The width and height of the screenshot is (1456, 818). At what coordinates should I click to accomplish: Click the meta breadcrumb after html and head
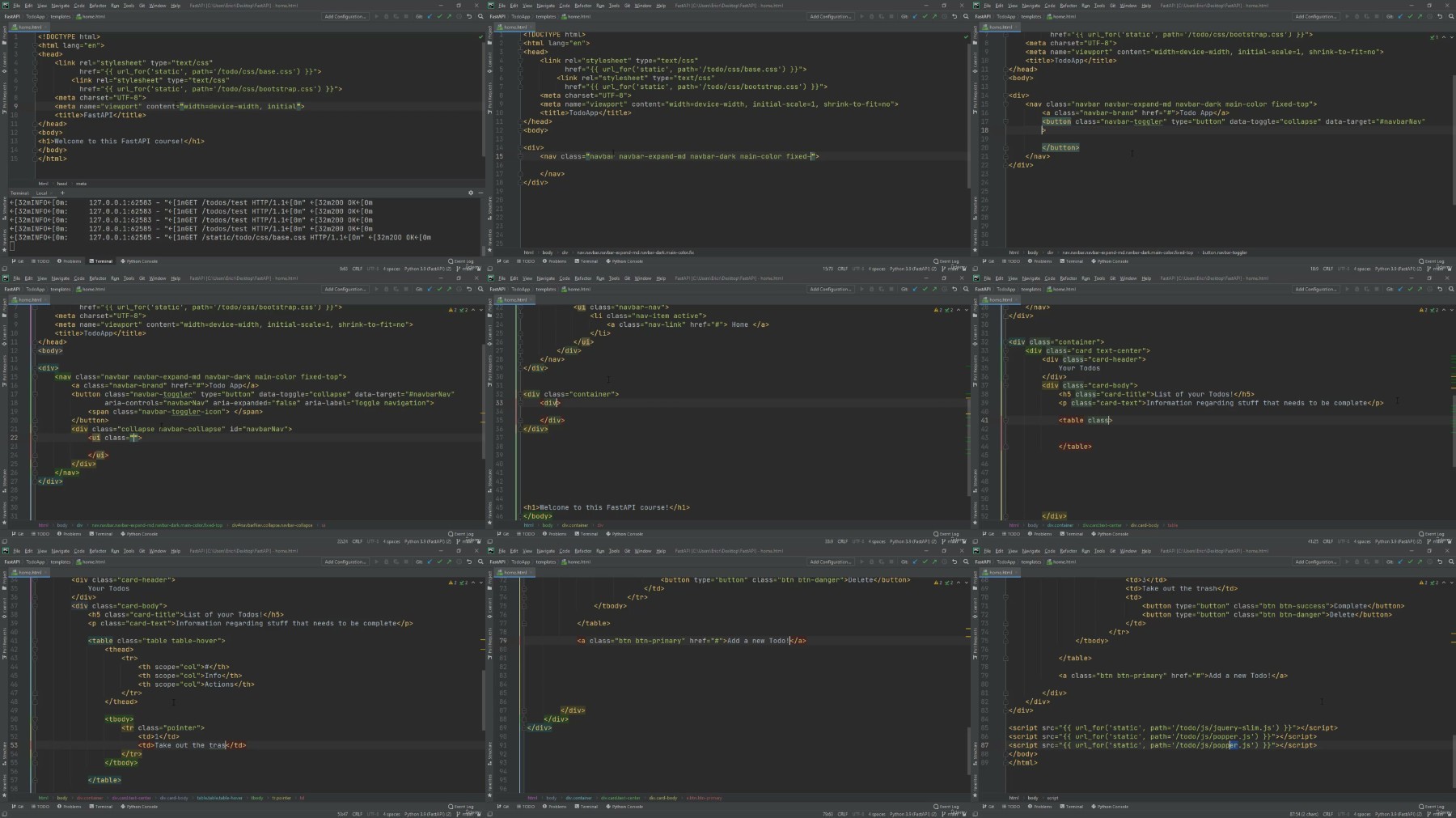coord(82,184)
